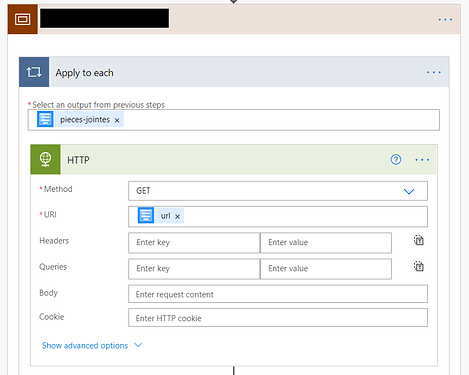Click the Headers Enter value field
The height and width of the screenshot is (375, 469).
point(326,243)
